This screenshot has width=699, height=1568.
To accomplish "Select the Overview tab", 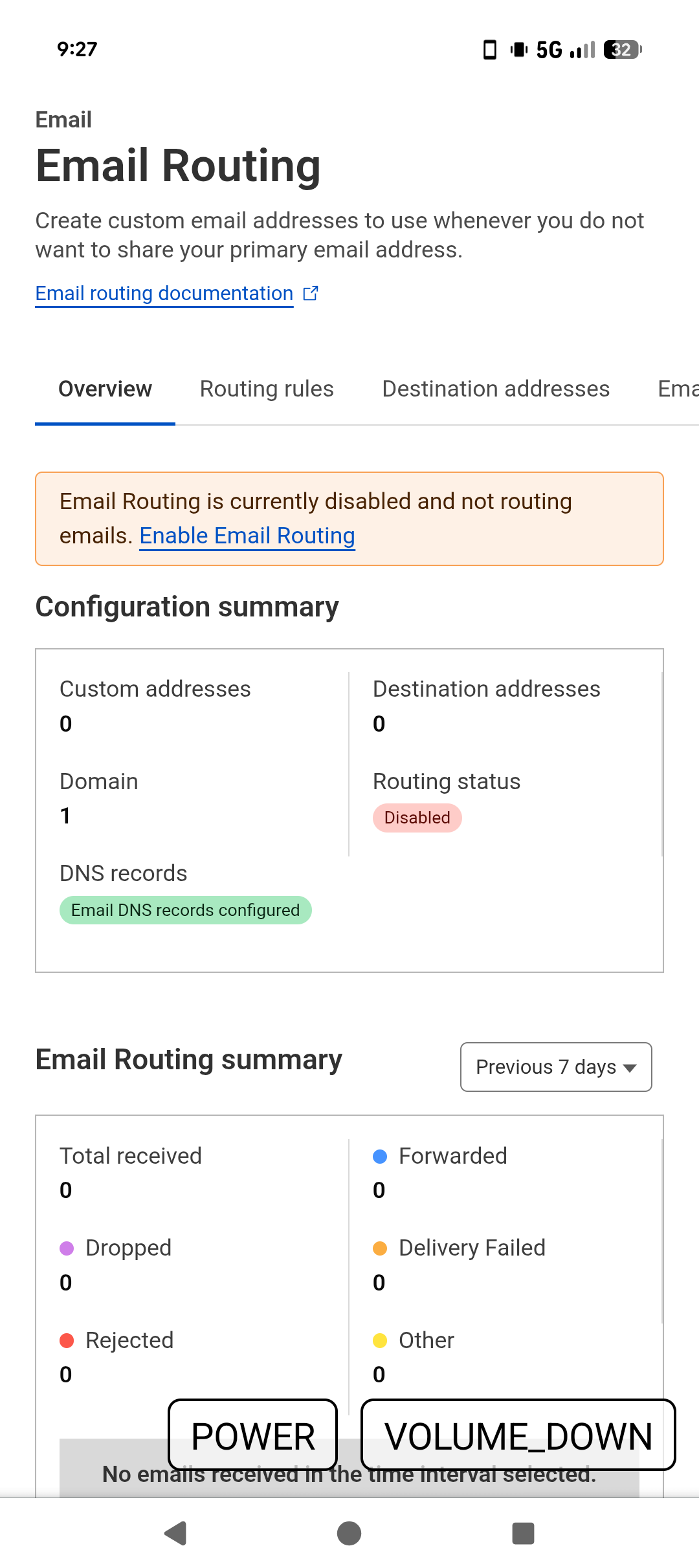I will click(x=105, y=389).
